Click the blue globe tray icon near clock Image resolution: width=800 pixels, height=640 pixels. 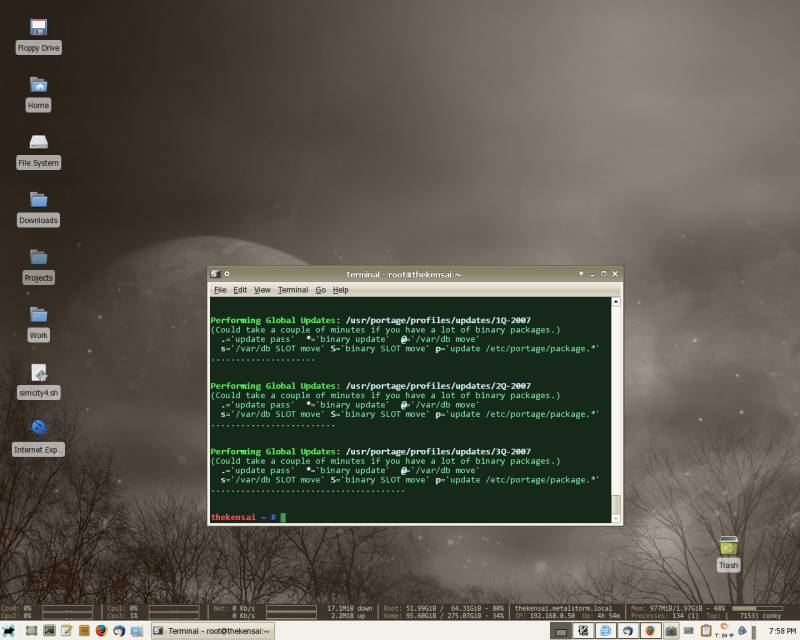(742, 631)
